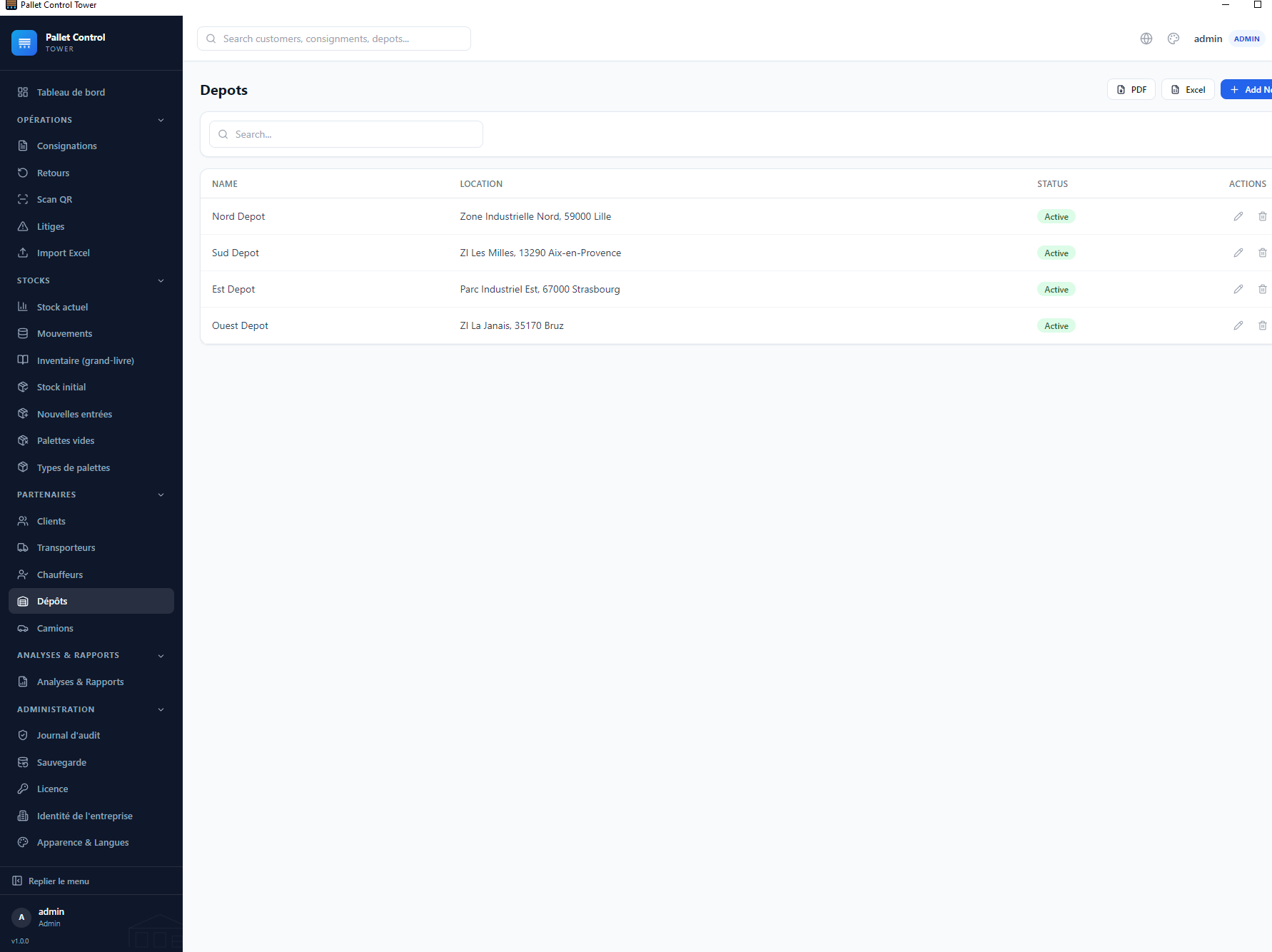1272x952 pixels.
Task: Open Tableau de bord
Action: (91, 92)
